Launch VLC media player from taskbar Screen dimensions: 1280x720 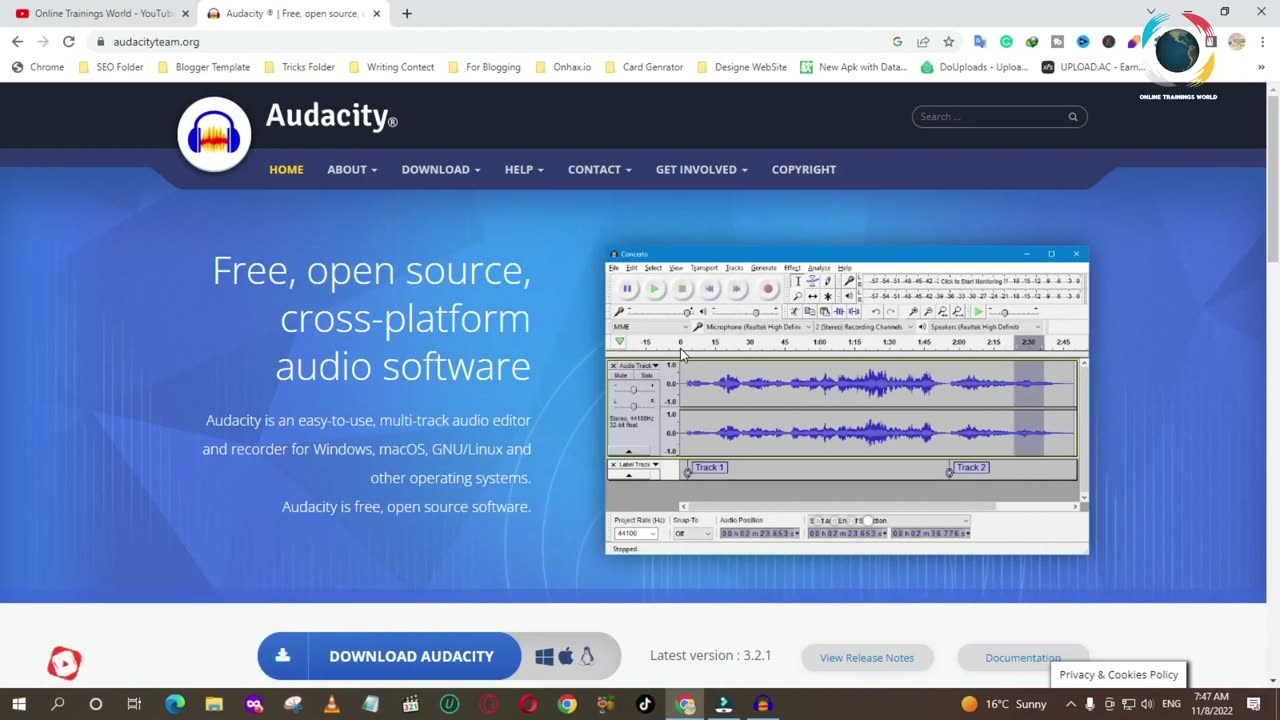tap(331, 704)
